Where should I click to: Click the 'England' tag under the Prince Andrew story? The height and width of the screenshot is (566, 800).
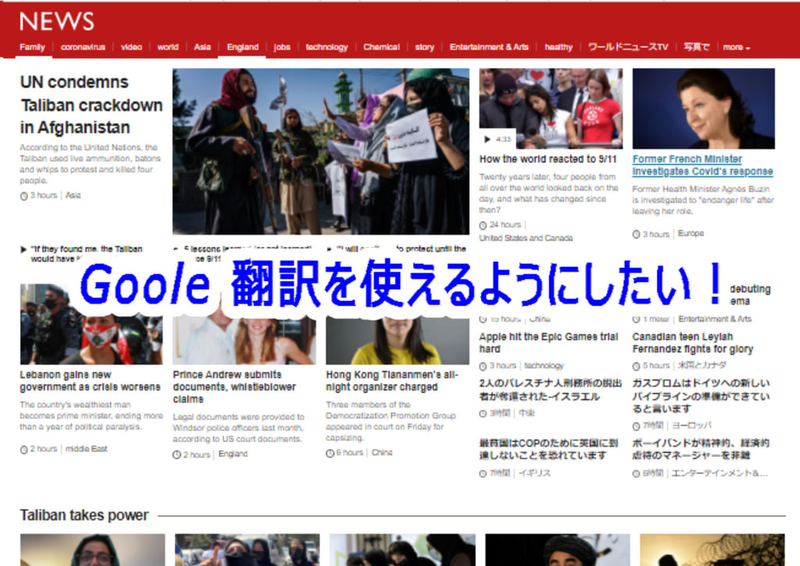(233, 454)
